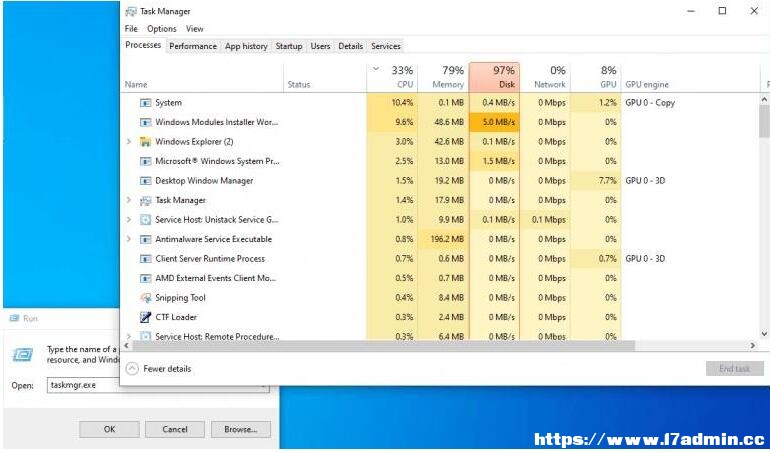Sort by the Name column header
Image resolution: width=770 pixels, height=453 pixels.
(x=202, y=77)
